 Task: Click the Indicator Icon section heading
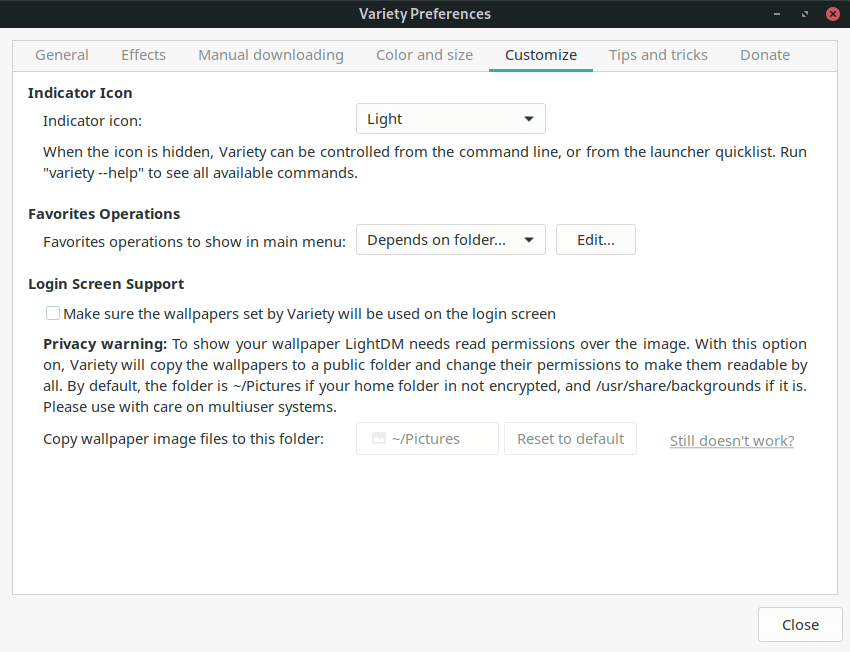(x=80, y=93)
